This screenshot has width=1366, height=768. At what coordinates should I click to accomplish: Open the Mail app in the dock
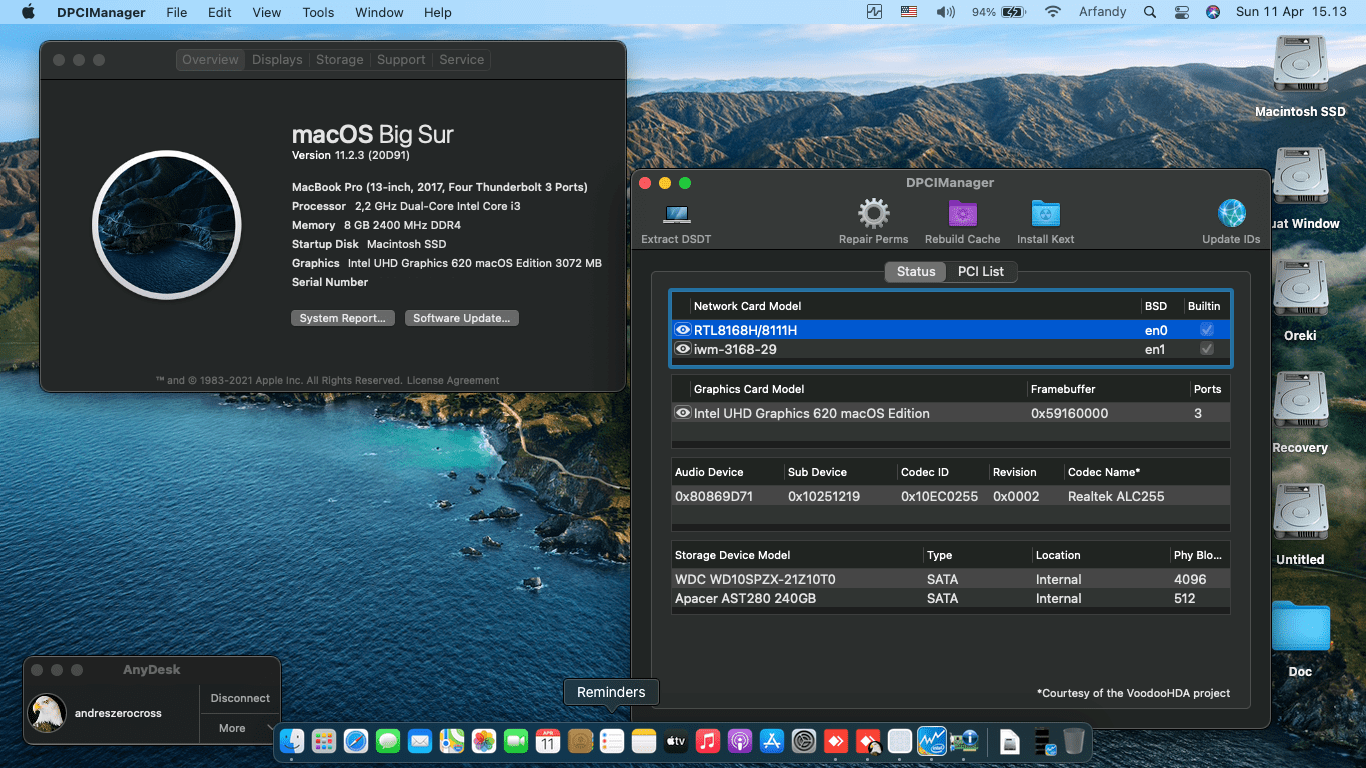point(420,741)
